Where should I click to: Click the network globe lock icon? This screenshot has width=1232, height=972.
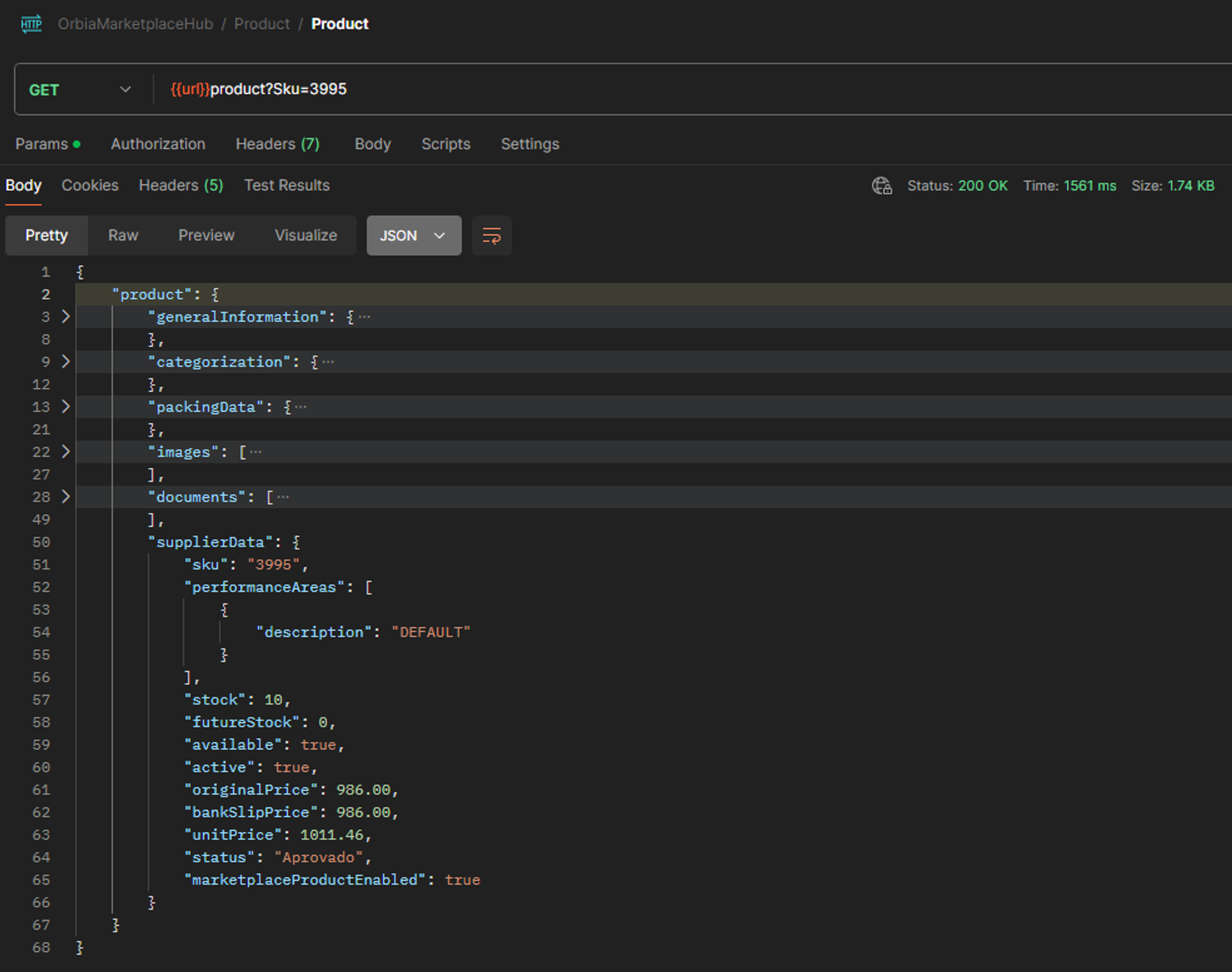(882, 186)
